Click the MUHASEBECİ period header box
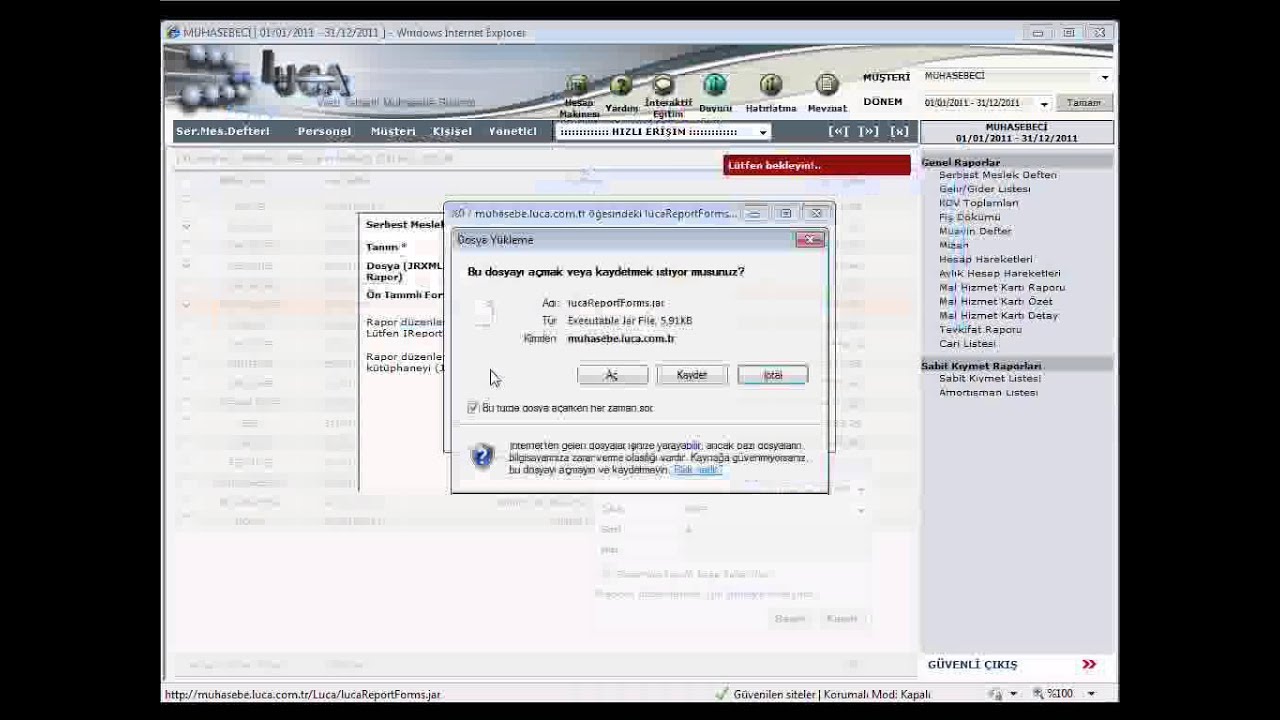 coord(1016,133)
